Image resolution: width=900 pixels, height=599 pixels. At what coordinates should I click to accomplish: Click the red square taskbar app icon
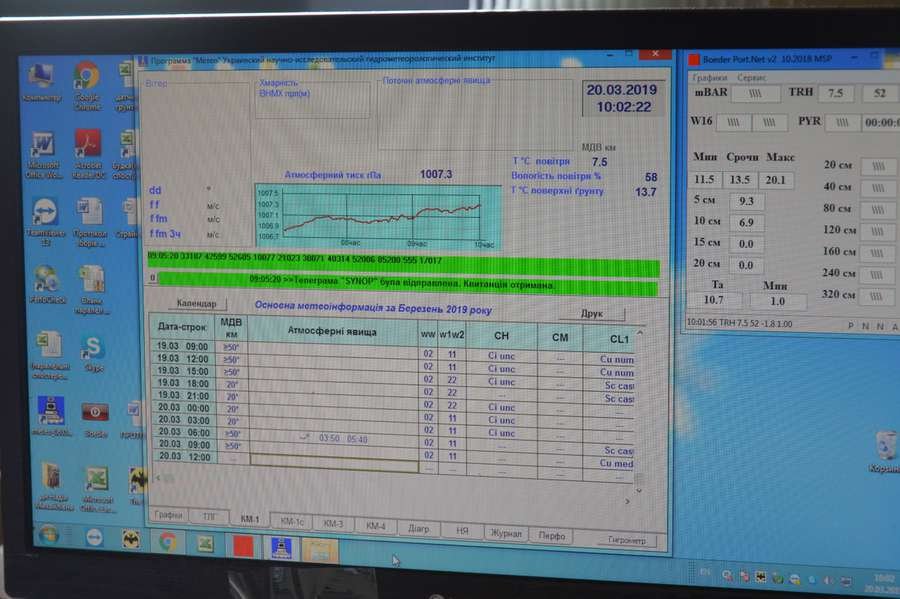[x=243, y=546]
